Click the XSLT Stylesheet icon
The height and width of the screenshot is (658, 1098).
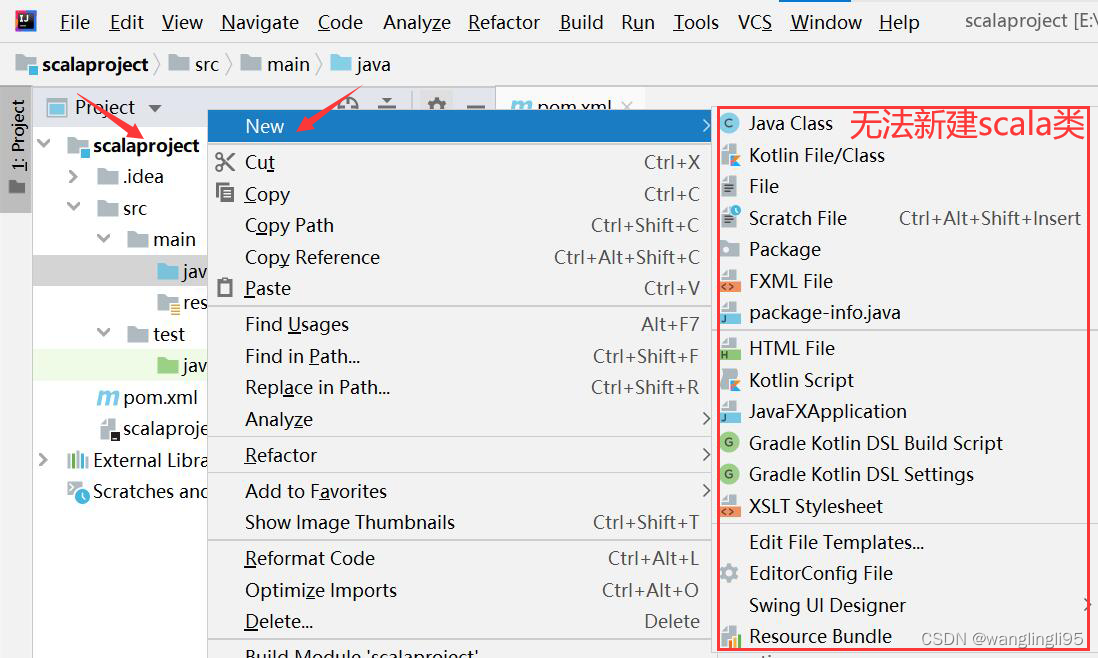click(x=730, y=505)
